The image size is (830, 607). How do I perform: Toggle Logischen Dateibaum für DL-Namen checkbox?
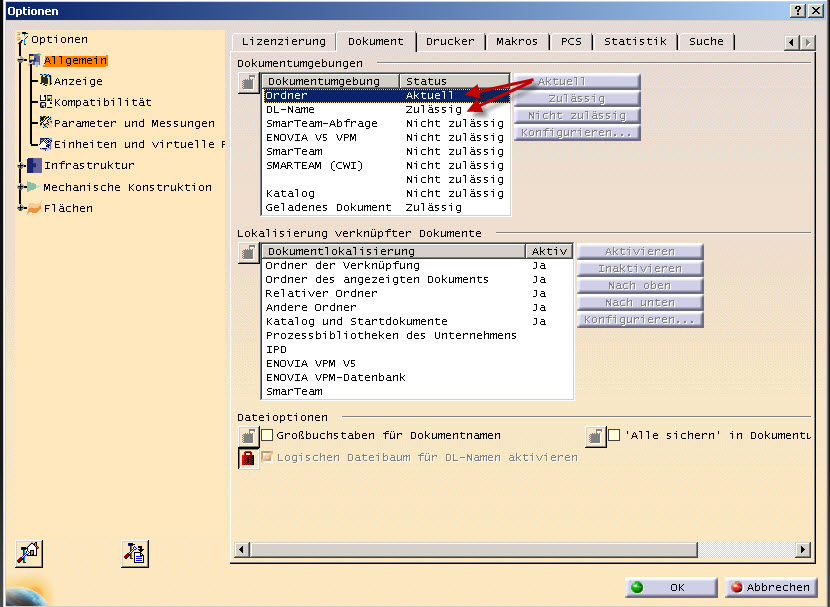(x=267, y=457)
